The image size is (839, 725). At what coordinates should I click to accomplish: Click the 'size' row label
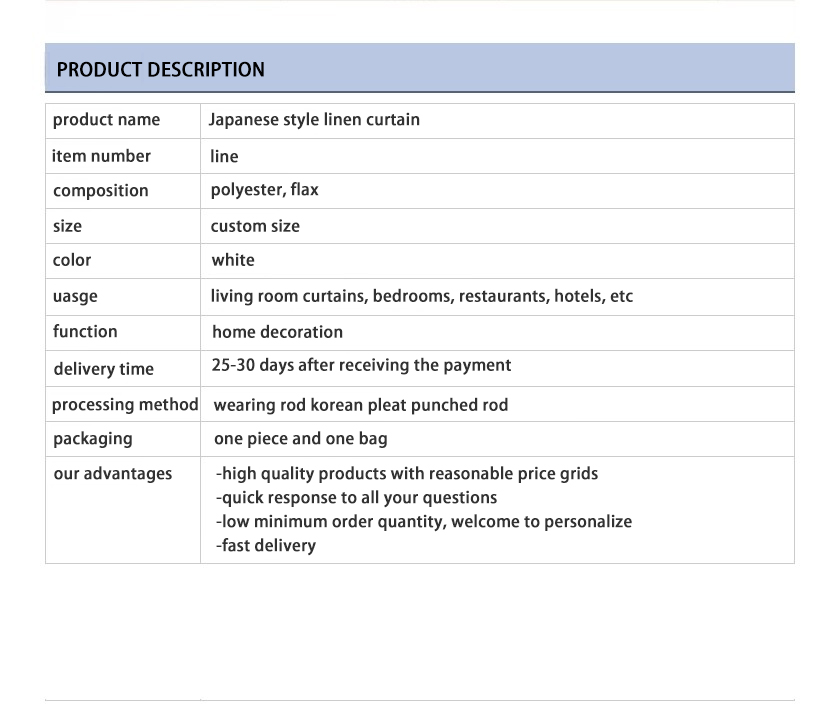click(x=67, y=226)
